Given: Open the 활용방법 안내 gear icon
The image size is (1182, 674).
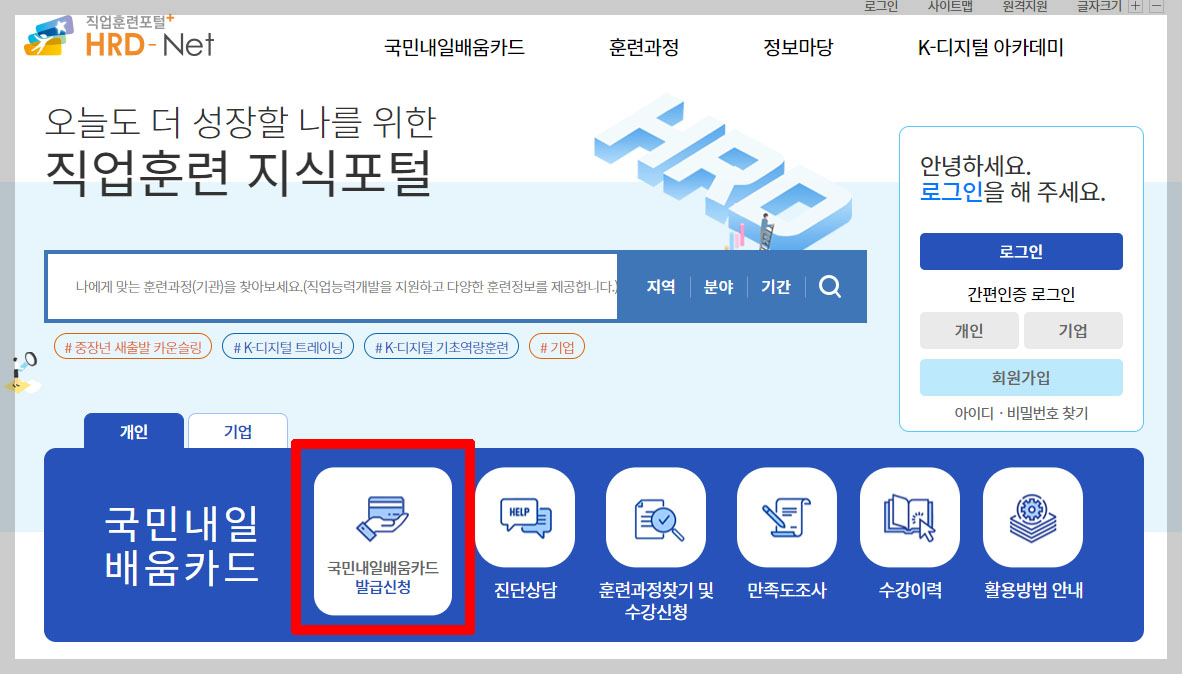Looking at the screenshot, I should tap(1033, 517).
